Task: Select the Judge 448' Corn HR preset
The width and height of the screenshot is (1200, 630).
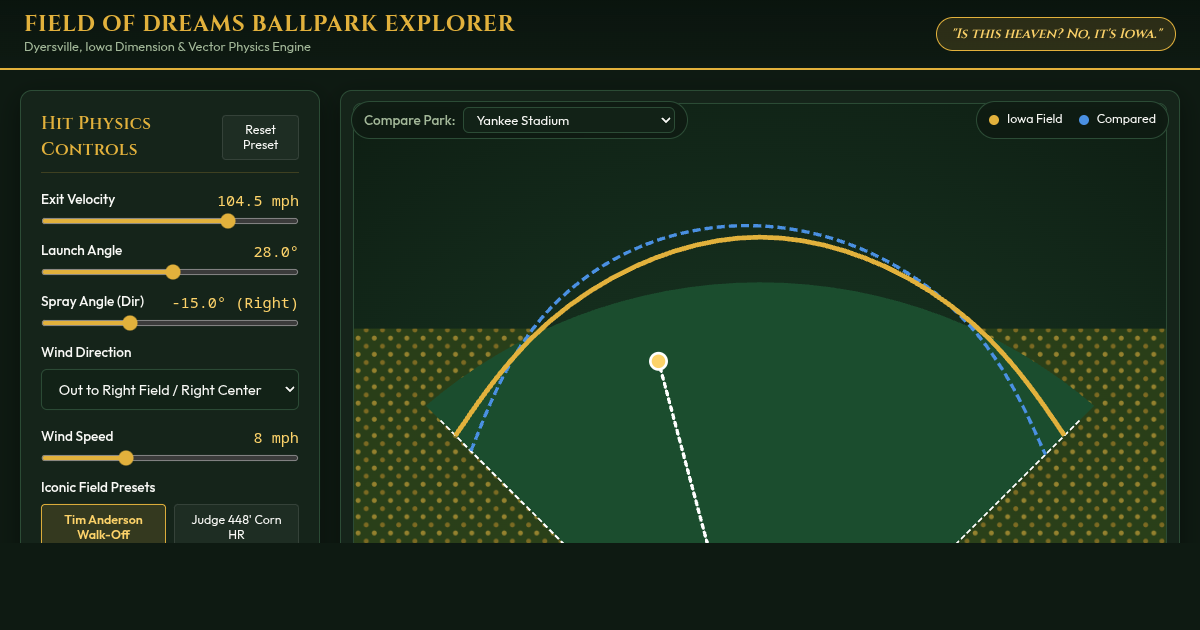Action: [236, 524]
